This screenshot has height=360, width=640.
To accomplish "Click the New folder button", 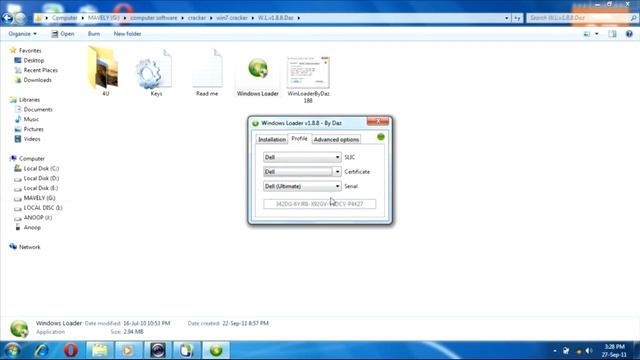I will click(x=127, y=34).
